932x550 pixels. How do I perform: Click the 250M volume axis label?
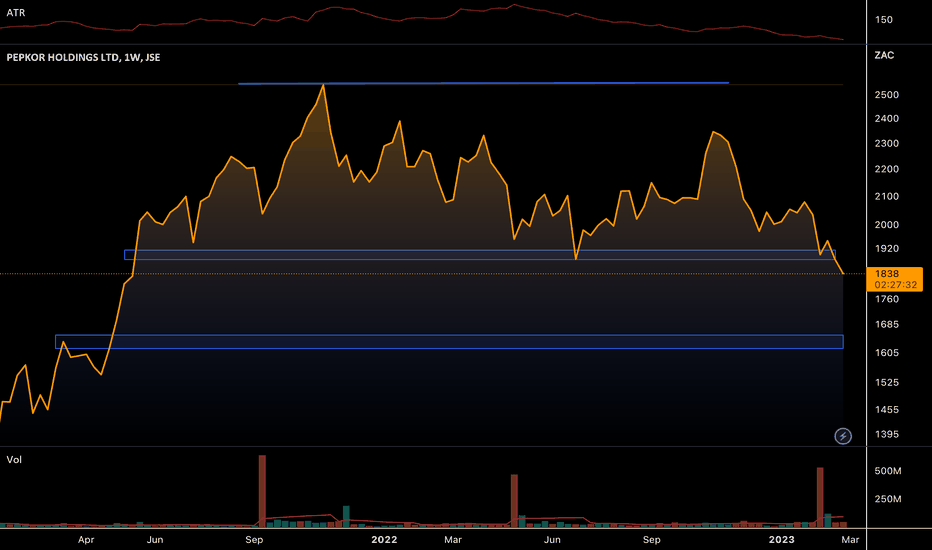pyautogui.click(x=888, y=499)
